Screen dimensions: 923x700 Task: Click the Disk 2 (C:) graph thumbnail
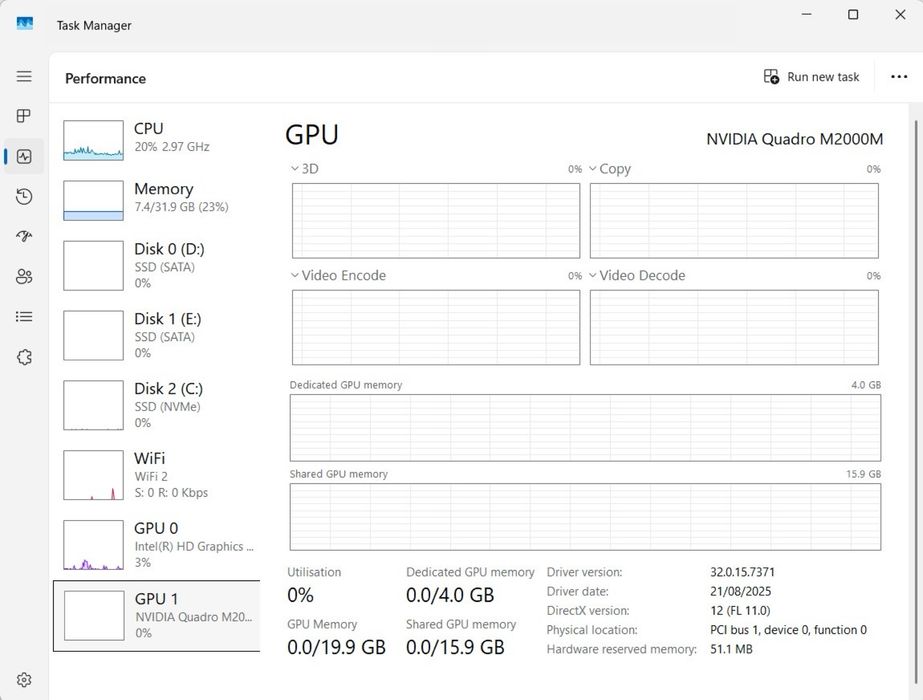(x=93, y=405)
